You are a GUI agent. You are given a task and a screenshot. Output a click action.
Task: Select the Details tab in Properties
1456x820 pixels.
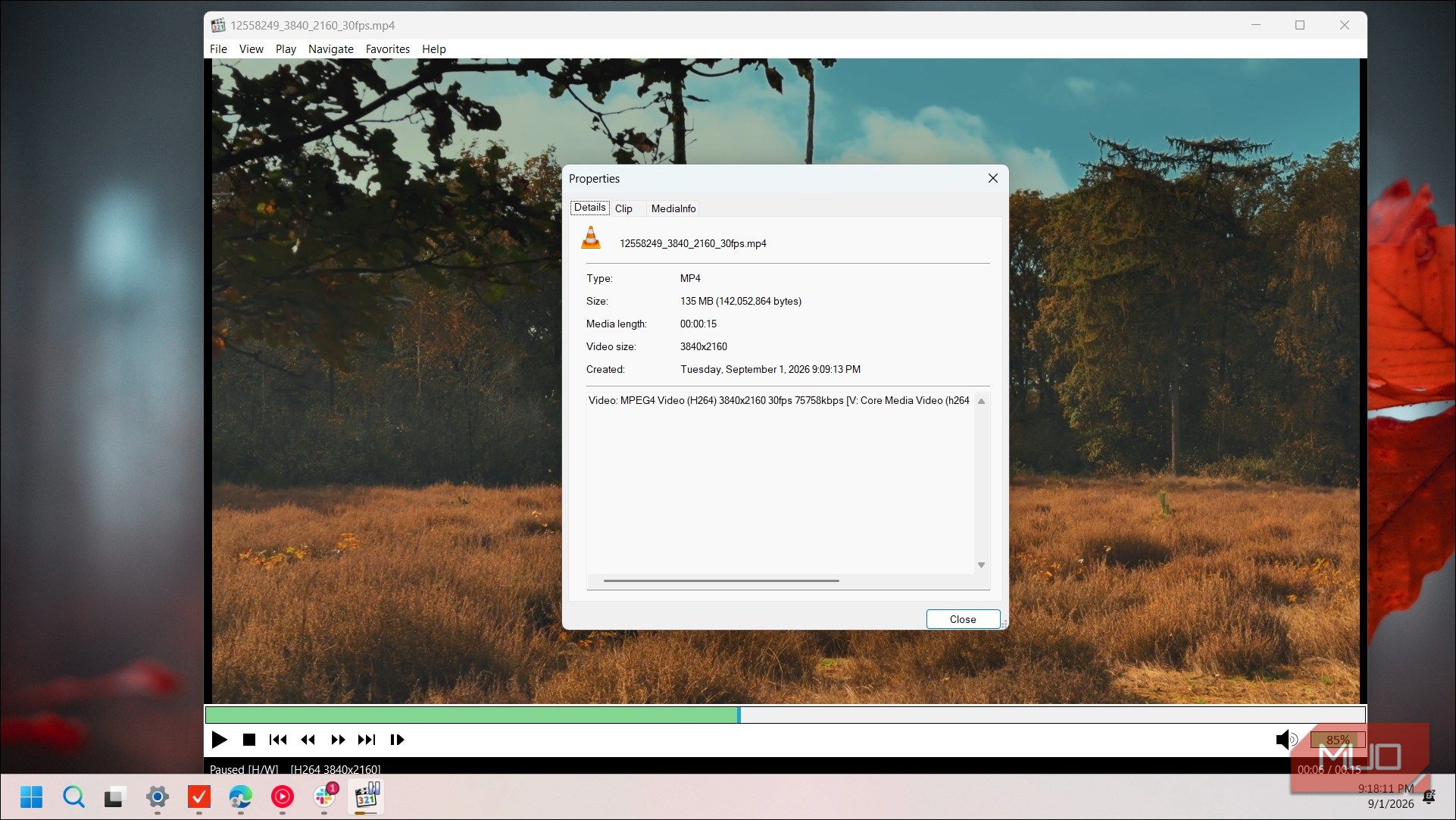click(589, 208)
